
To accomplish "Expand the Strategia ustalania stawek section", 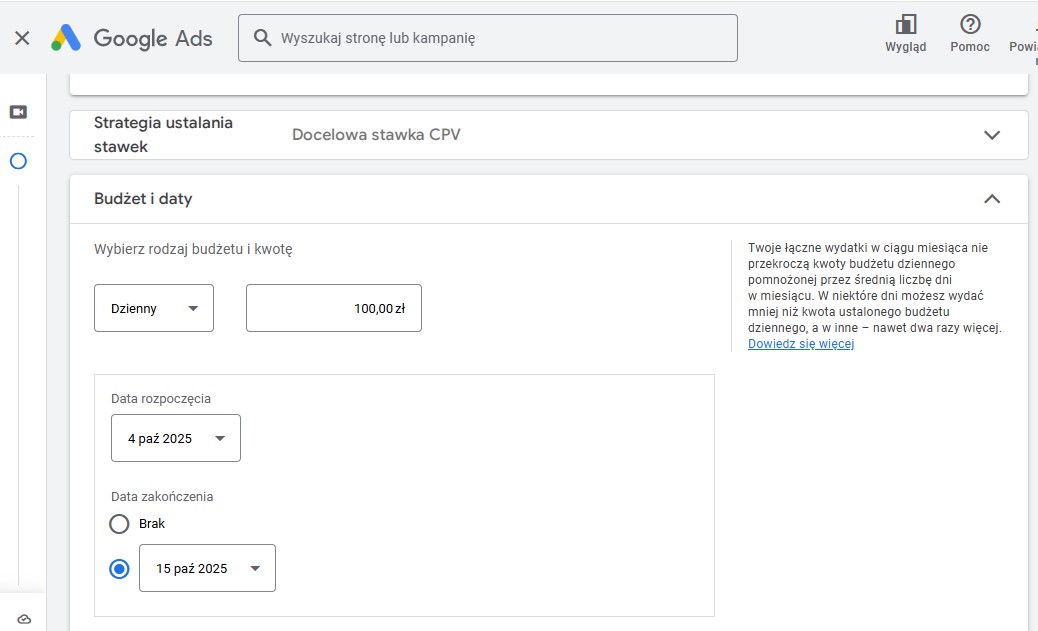I will pyautogui.click(x=991, y=135).
